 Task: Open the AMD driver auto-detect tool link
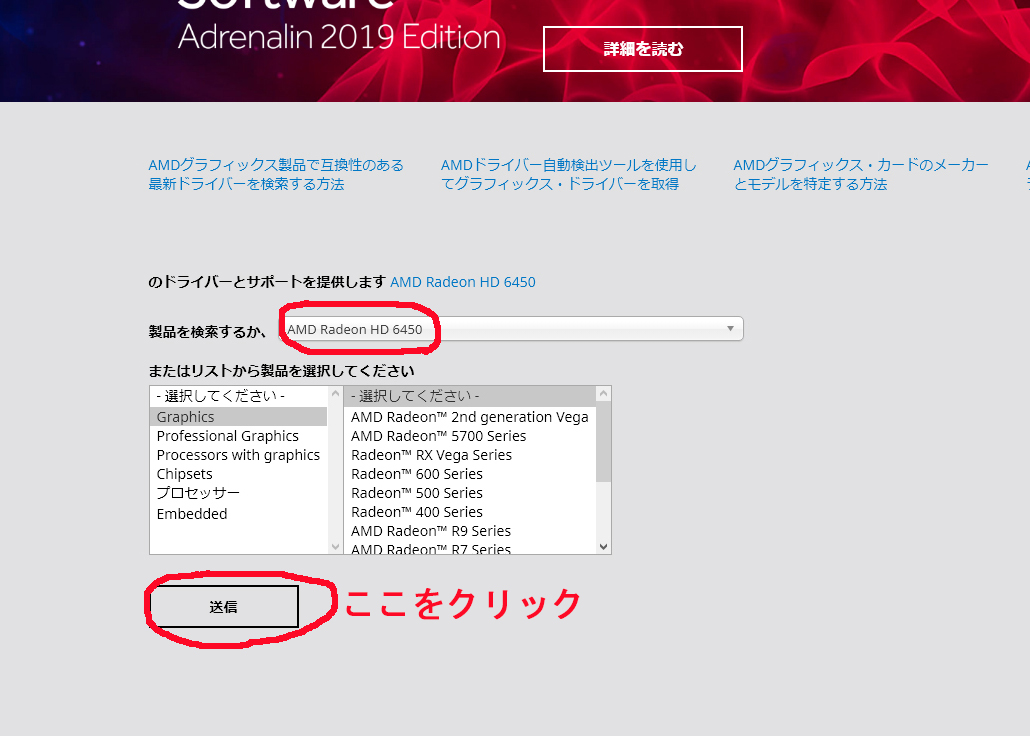[x=568, y=174]
